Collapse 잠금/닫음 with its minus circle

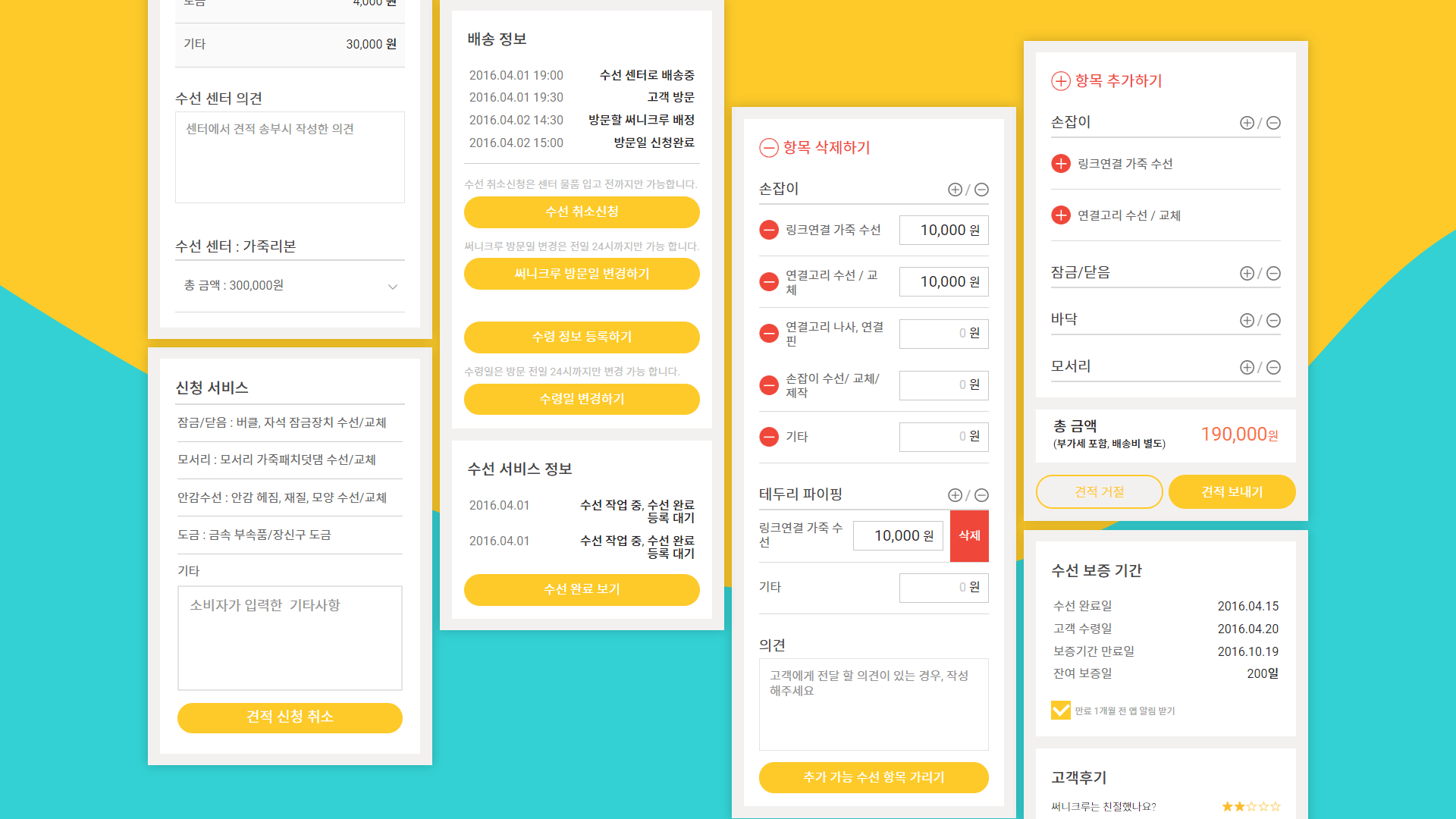pos(1273,273)
